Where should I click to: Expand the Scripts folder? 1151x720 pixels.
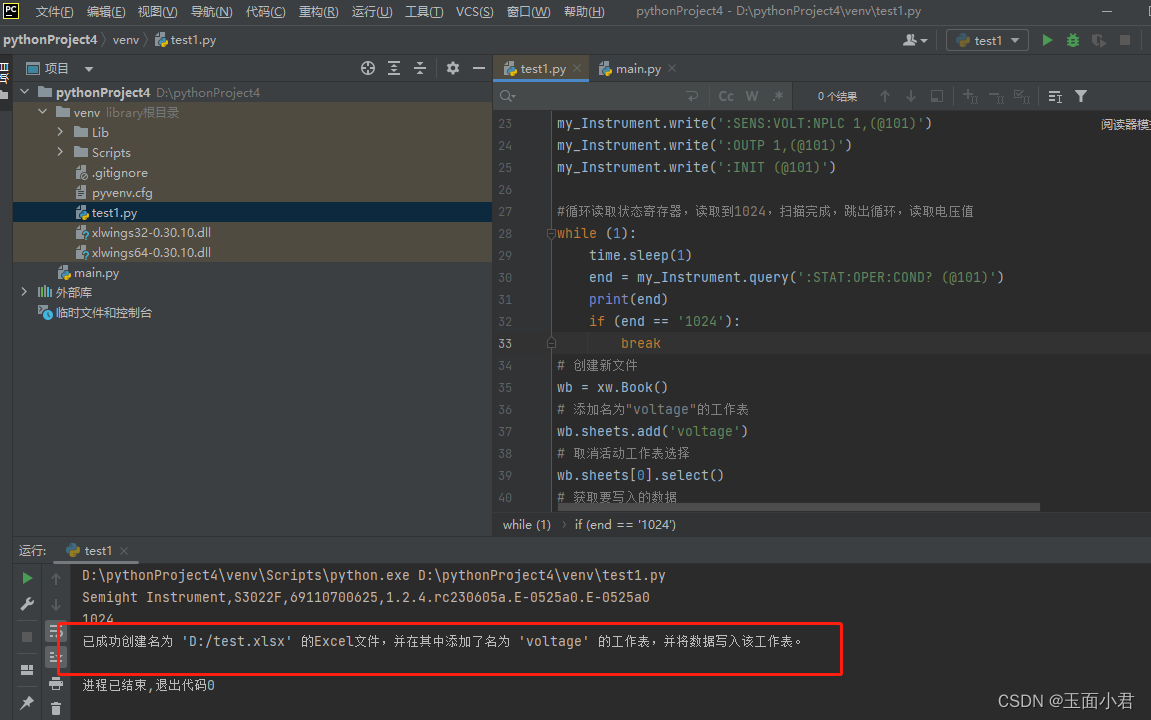click(x=60, y=152)
